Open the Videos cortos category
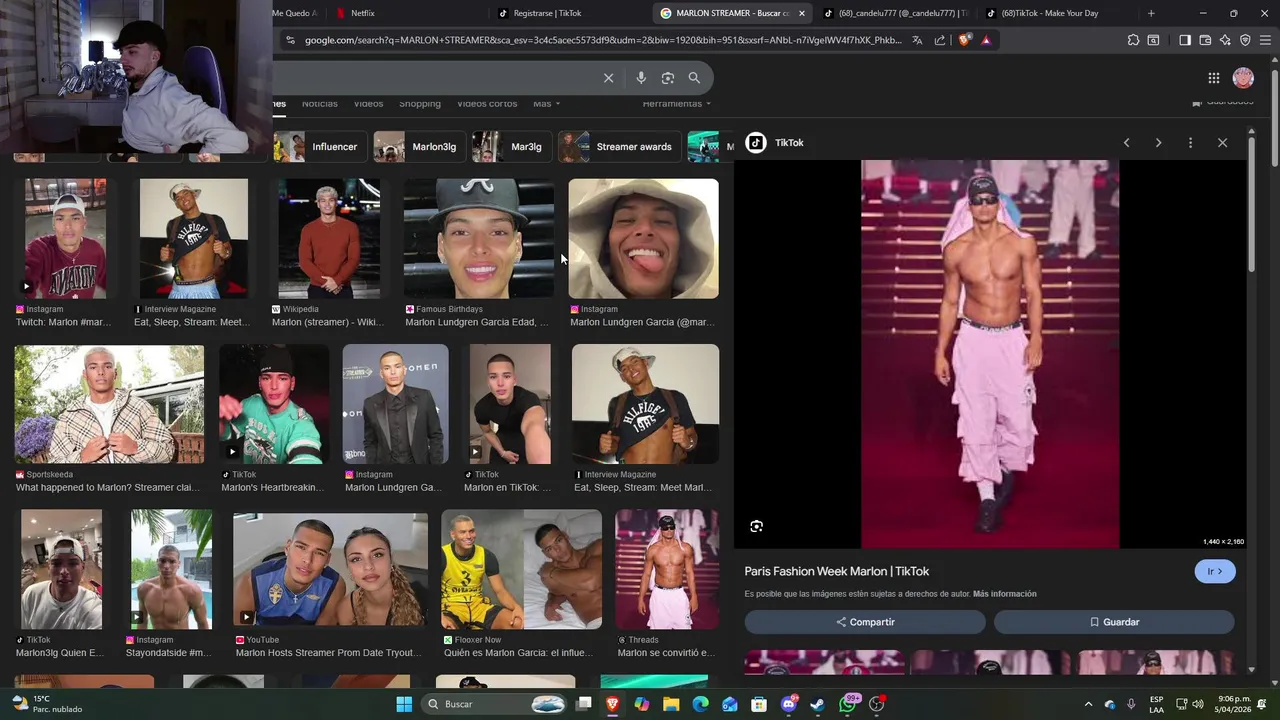This screenshot has height=720, width=1280. (487, 104)
